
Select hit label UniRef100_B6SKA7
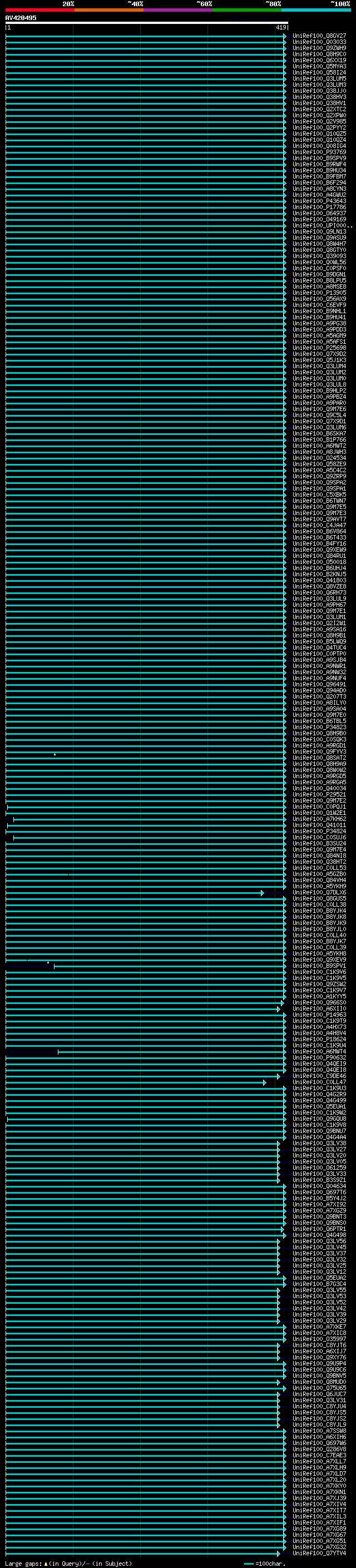[x=319, y=433]
